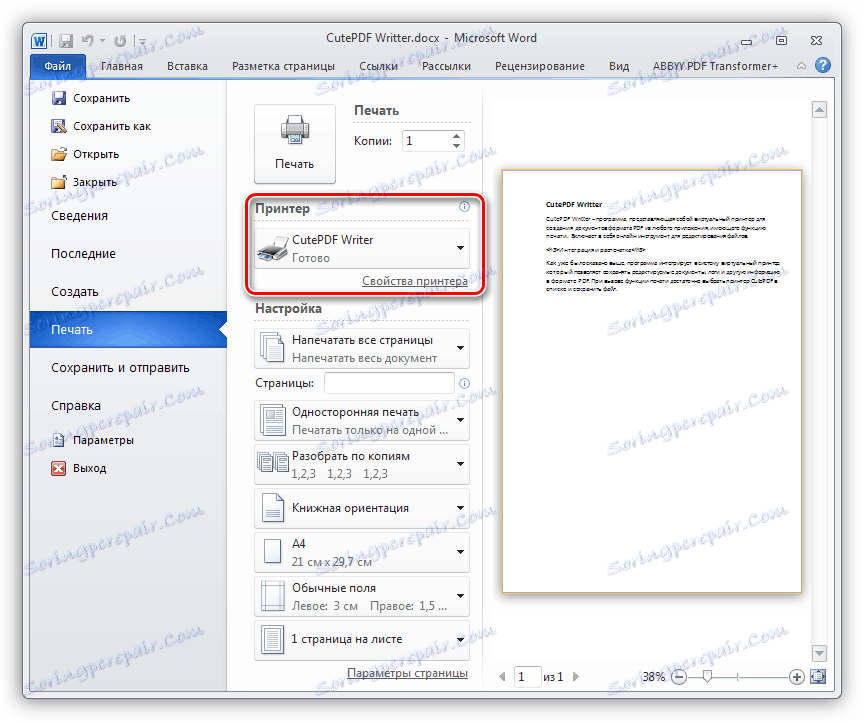Click the preview scrollbar down arrow
Viewport: 864px width, 721px height.
(x=819, y=653)
